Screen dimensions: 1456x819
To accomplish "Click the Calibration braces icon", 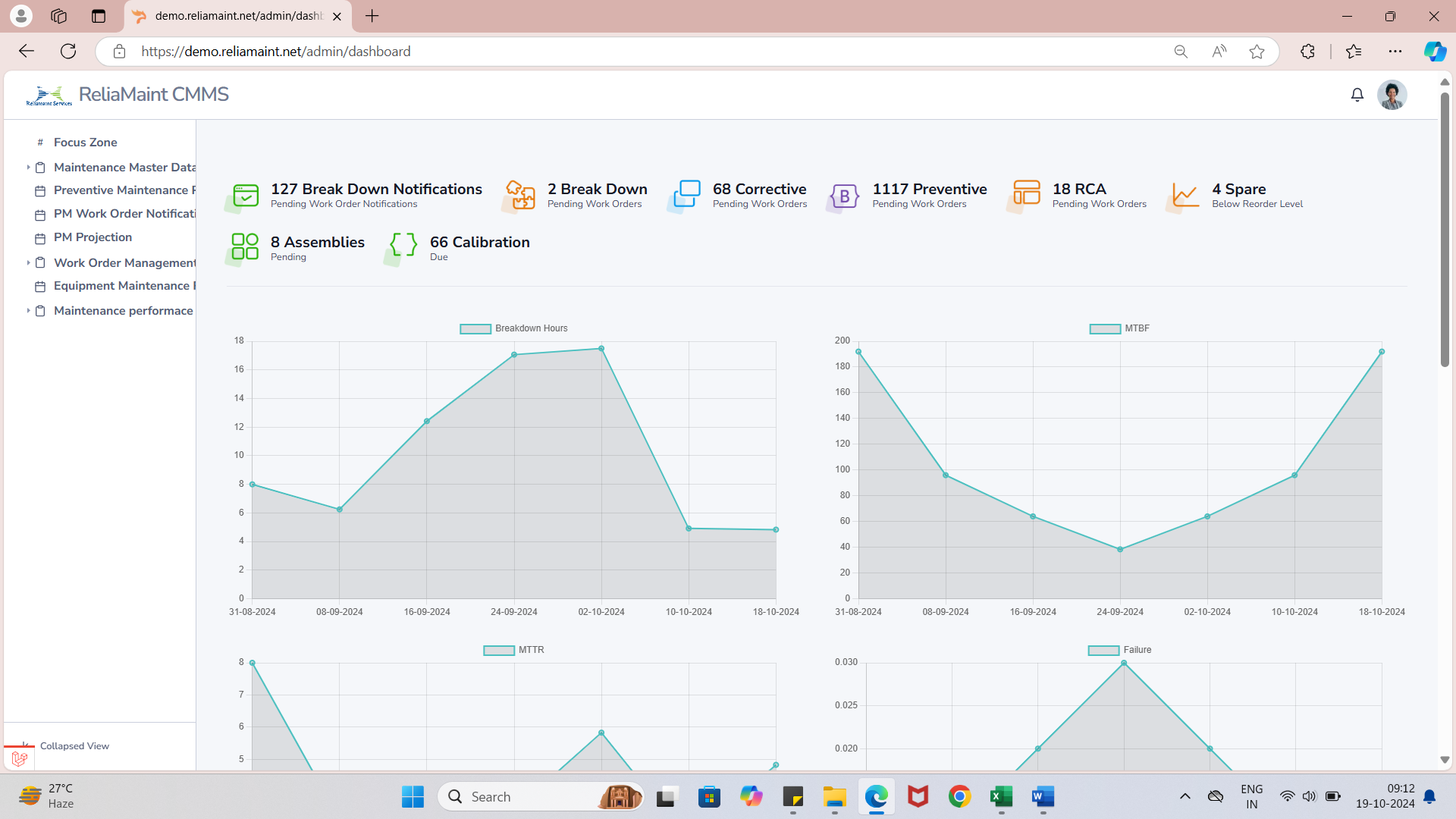I will coord(403,245).
